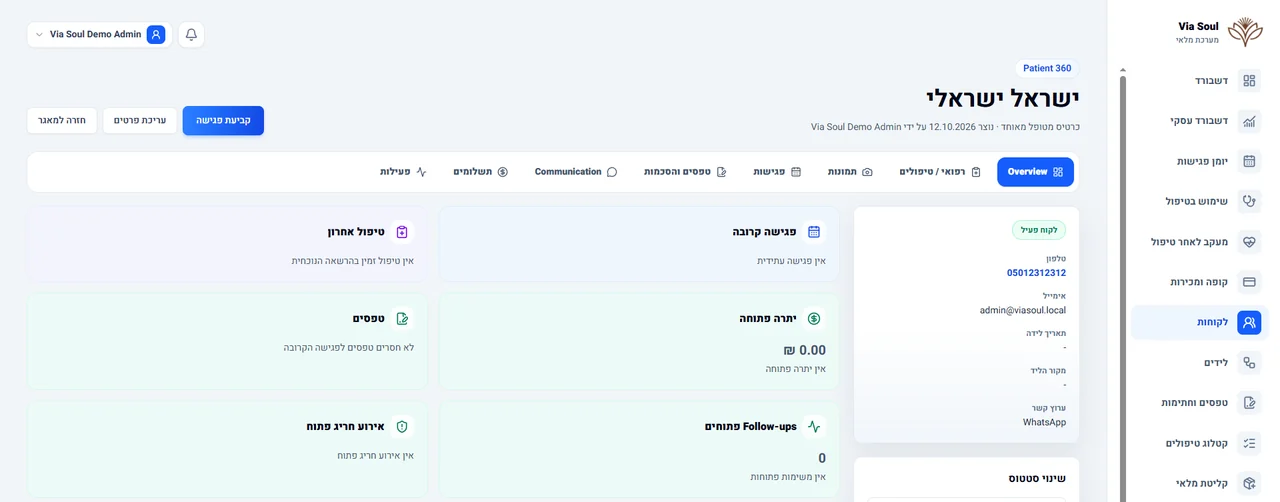The height and width of the screenshot is (502, 1280).
Task: Click the אין משימות פתוחות text
Action: click(788, 477)
